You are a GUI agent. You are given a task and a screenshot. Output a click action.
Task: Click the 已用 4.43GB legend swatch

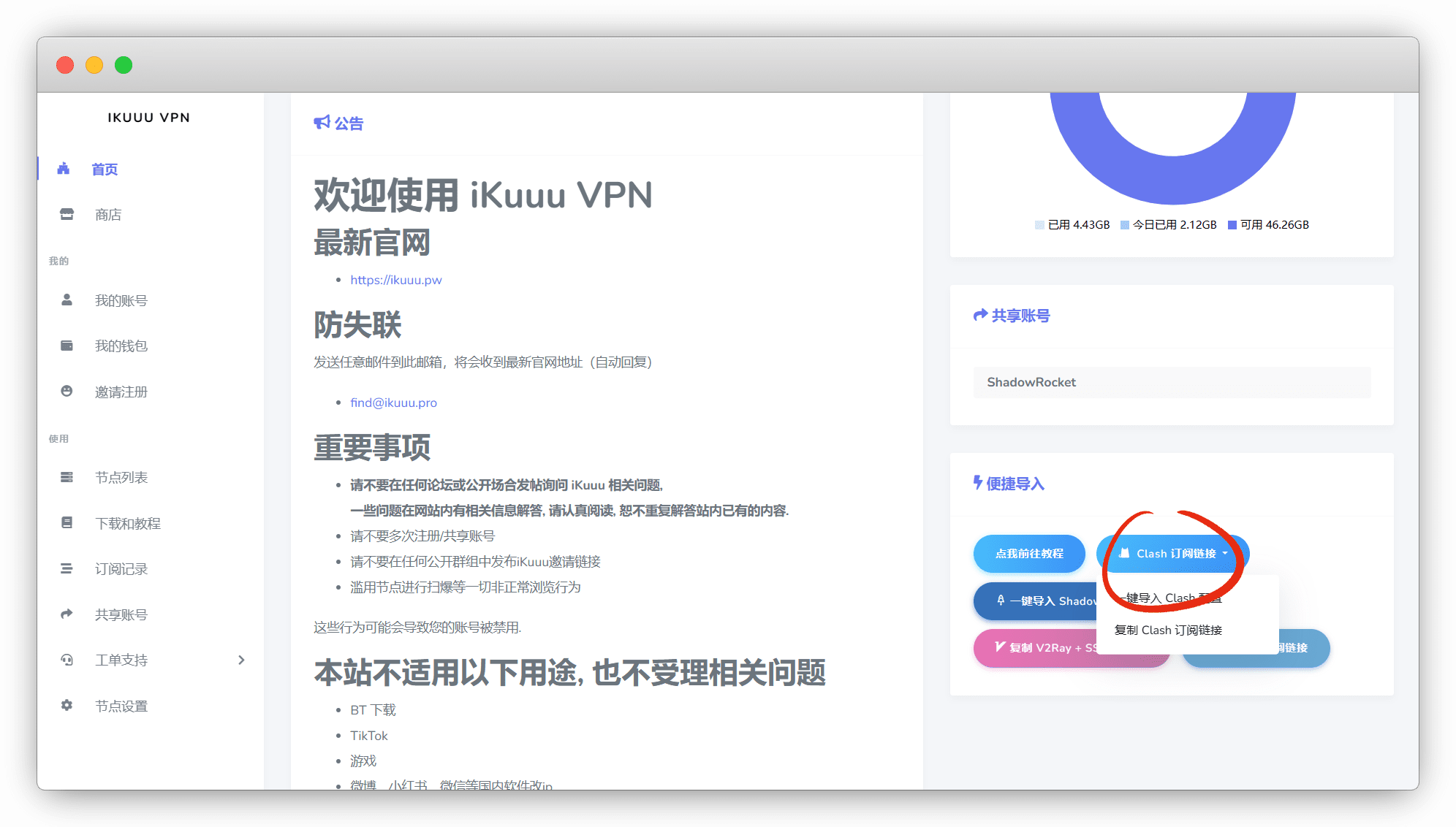(1039, 225)
